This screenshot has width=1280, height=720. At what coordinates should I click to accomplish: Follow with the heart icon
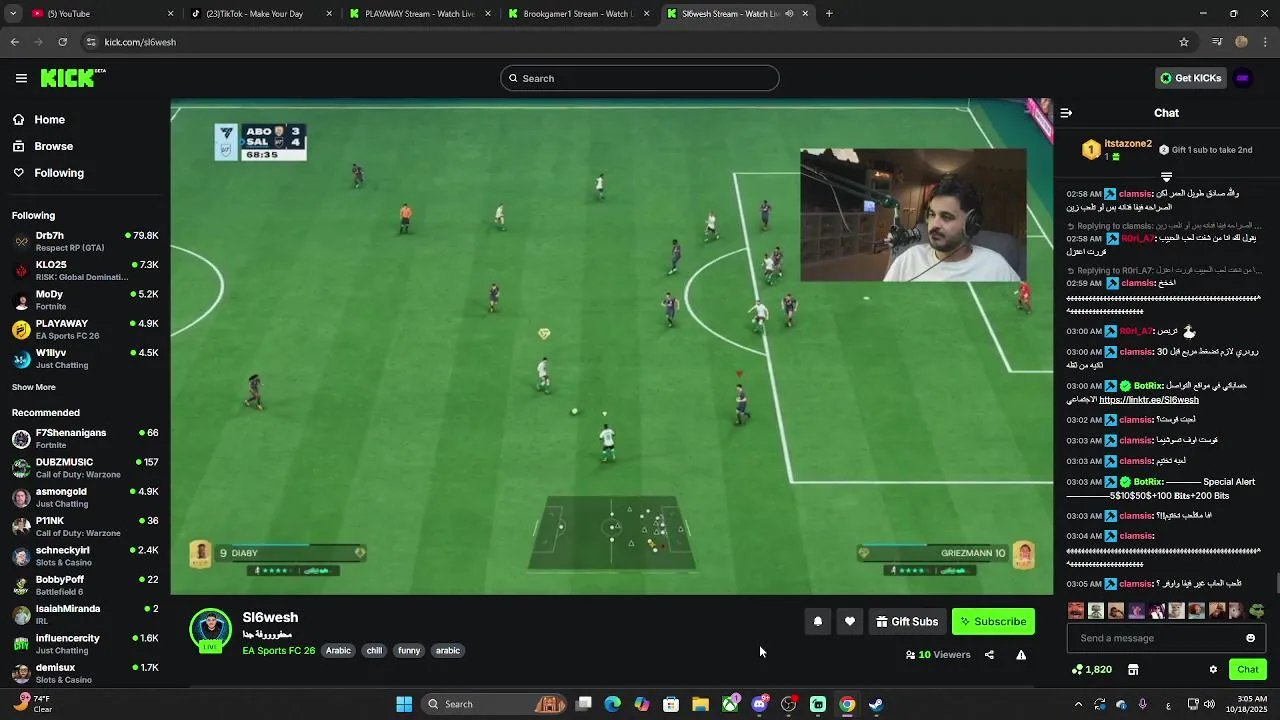(x=850, y=622)
